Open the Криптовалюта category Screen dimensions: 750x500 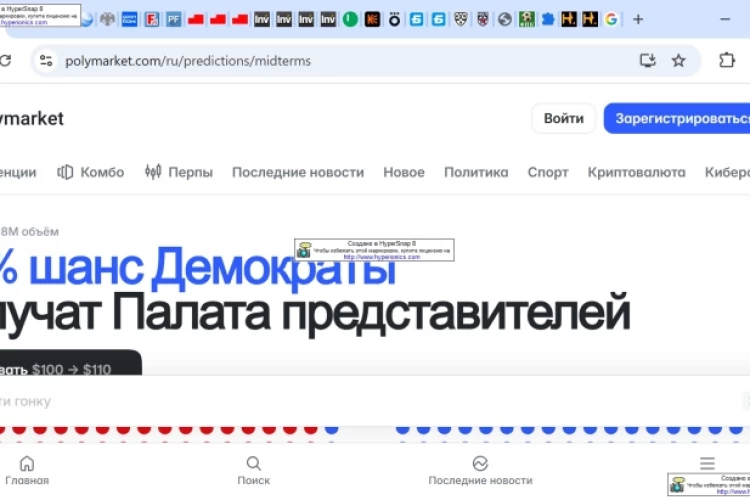(636, 172)
